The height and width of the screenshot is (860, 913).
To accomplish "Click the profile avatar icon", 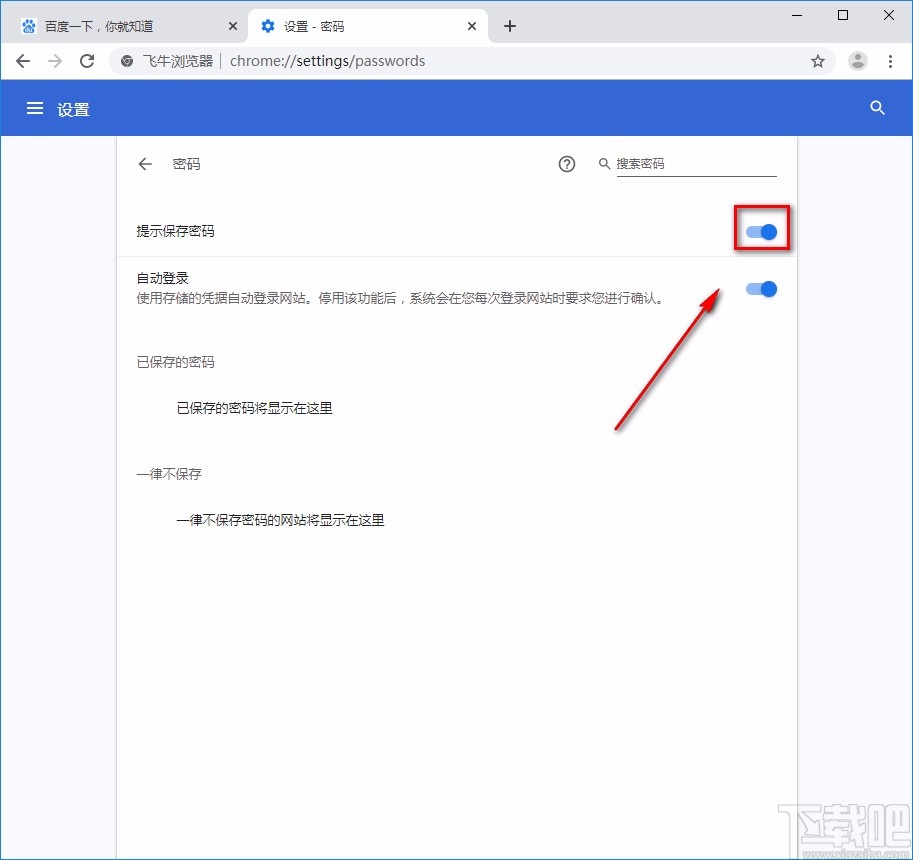I will point(857,61).
